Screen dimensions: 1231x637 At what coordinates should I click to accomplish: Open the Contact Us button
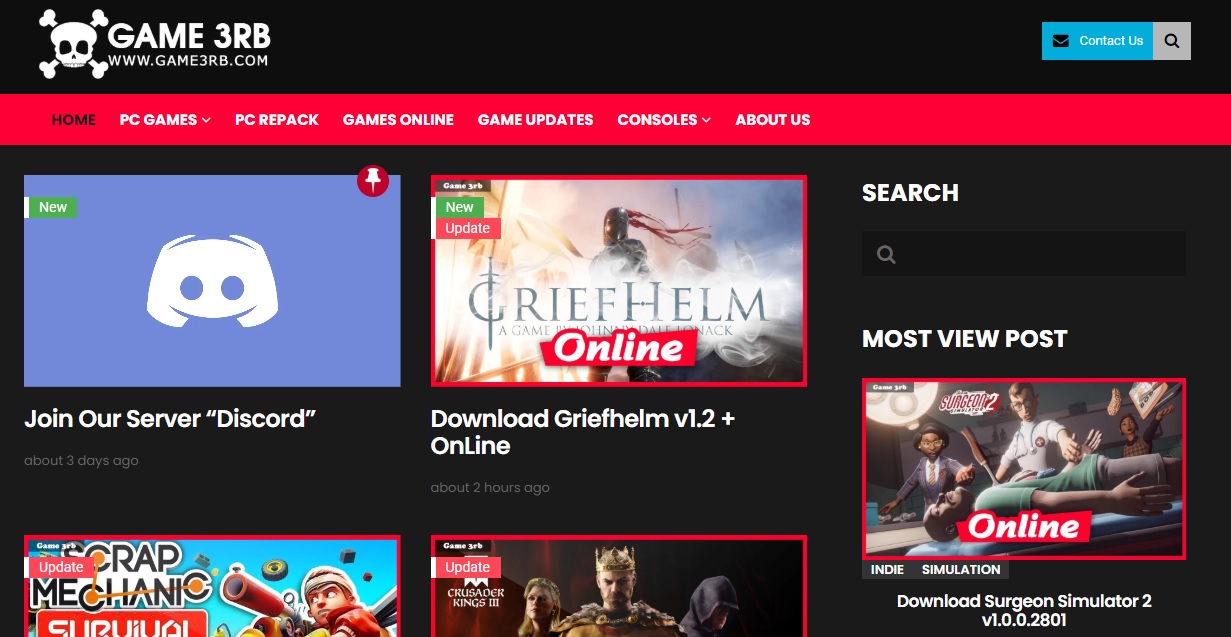click(1098, 41)
